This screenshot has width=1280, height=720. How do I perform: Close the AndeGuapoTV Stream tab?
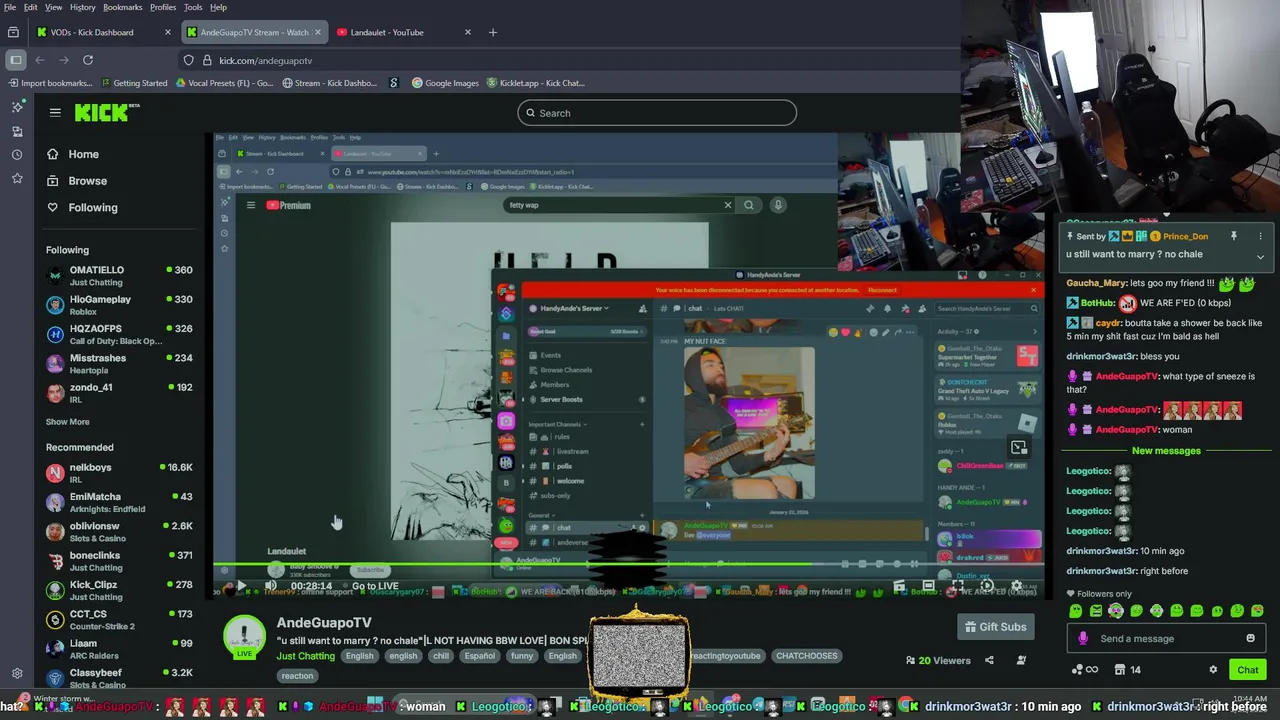[318, 32]
